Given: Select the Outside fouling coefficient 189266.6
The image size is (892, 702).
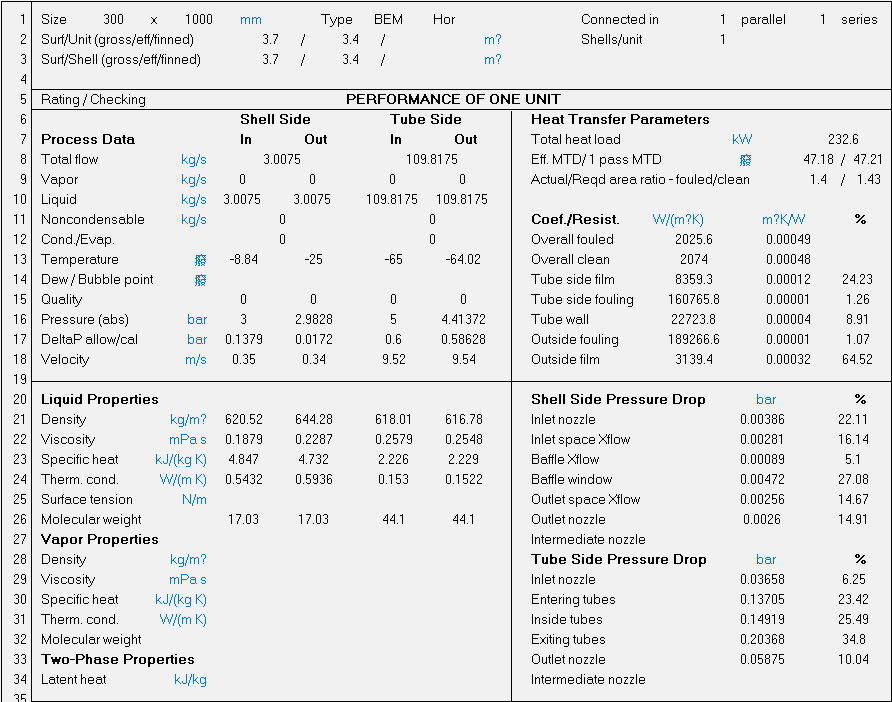Looking at the screenshot, I should (693, 340).
